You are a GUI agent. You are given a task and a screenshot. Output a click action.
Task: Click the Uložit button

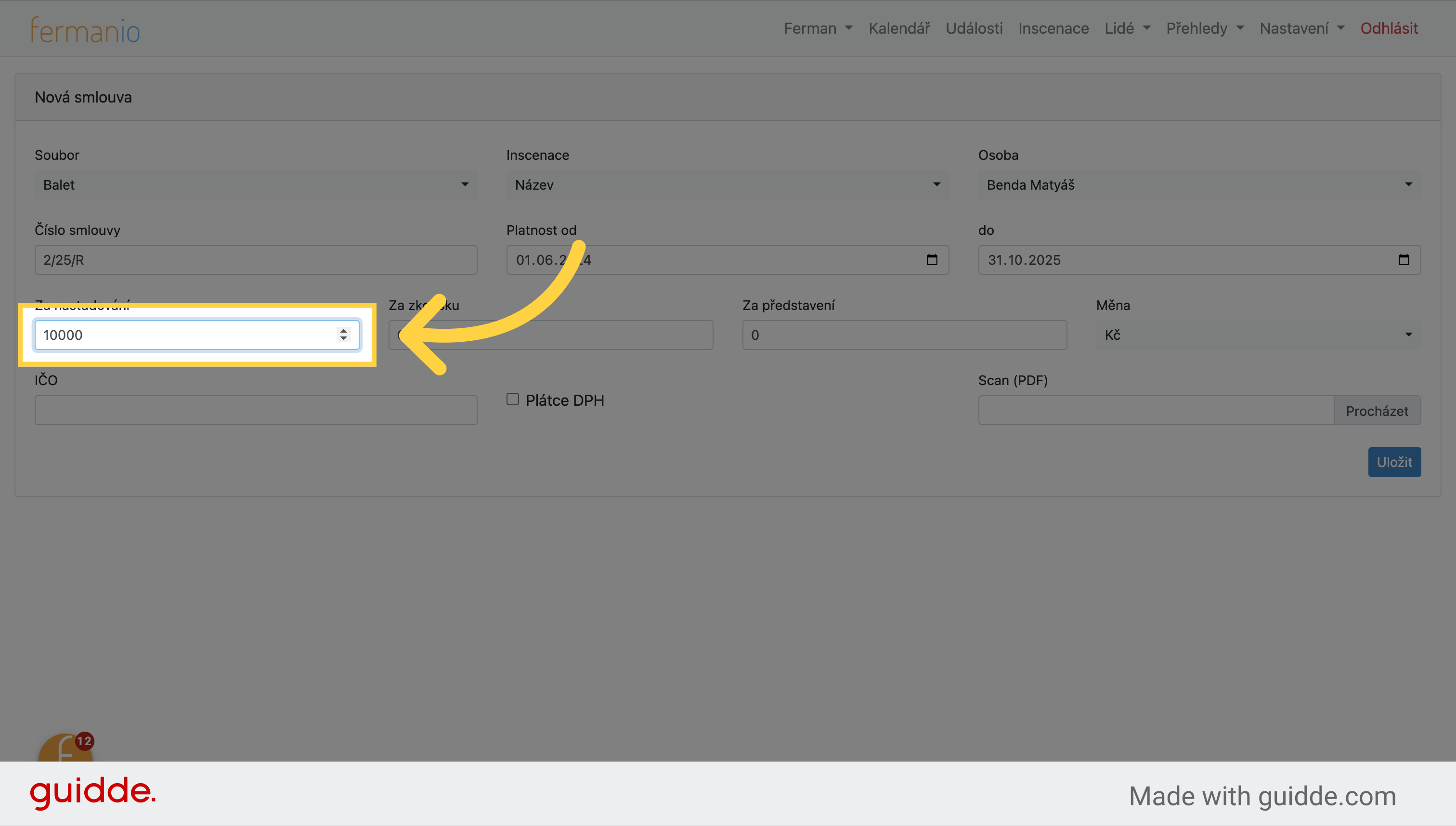1394,462
